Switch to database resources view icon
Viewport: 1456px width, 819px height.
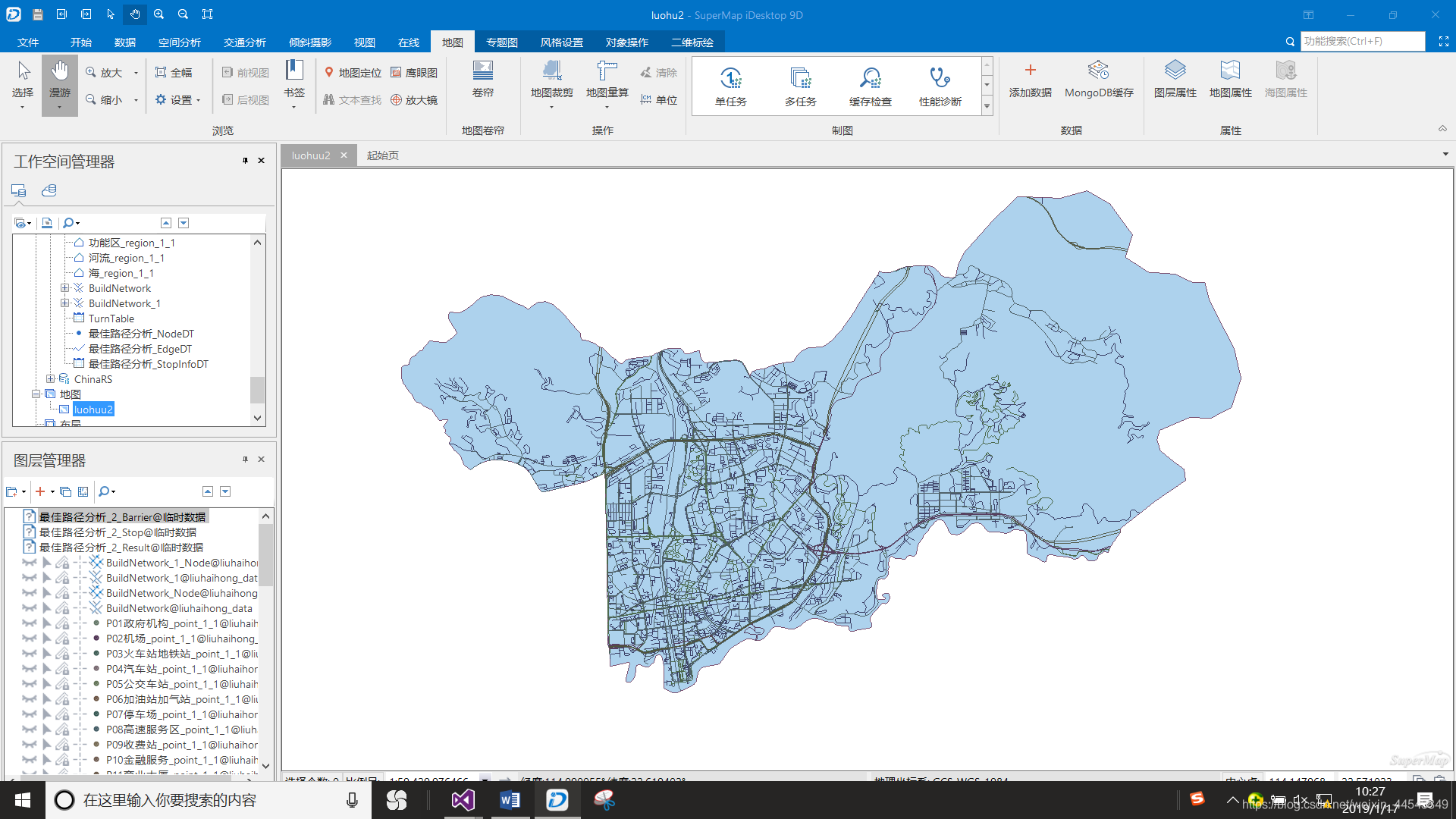click(49, 190)
